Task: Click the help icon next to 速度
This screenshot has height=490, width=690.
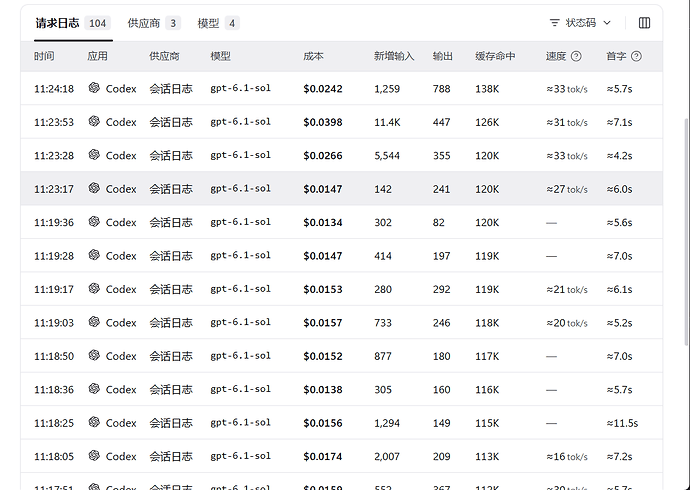Action: pyautogui.click(x=576, y=56)
